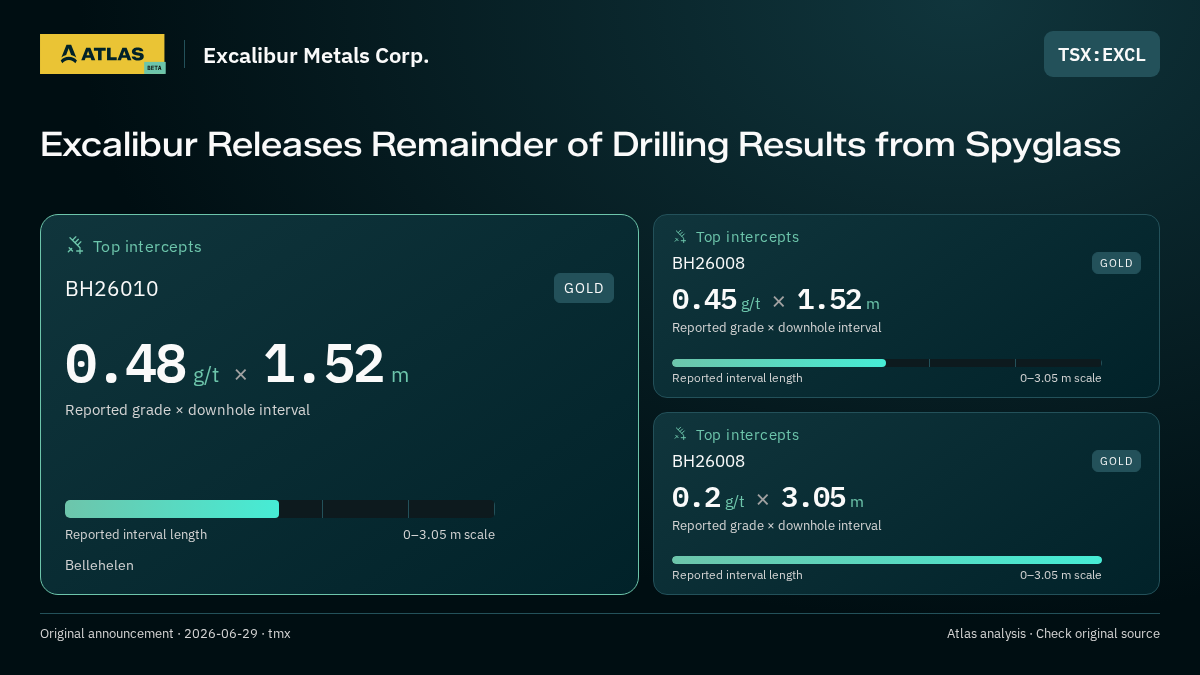Select the BH26010 hole ID

(x=112, y=289)
